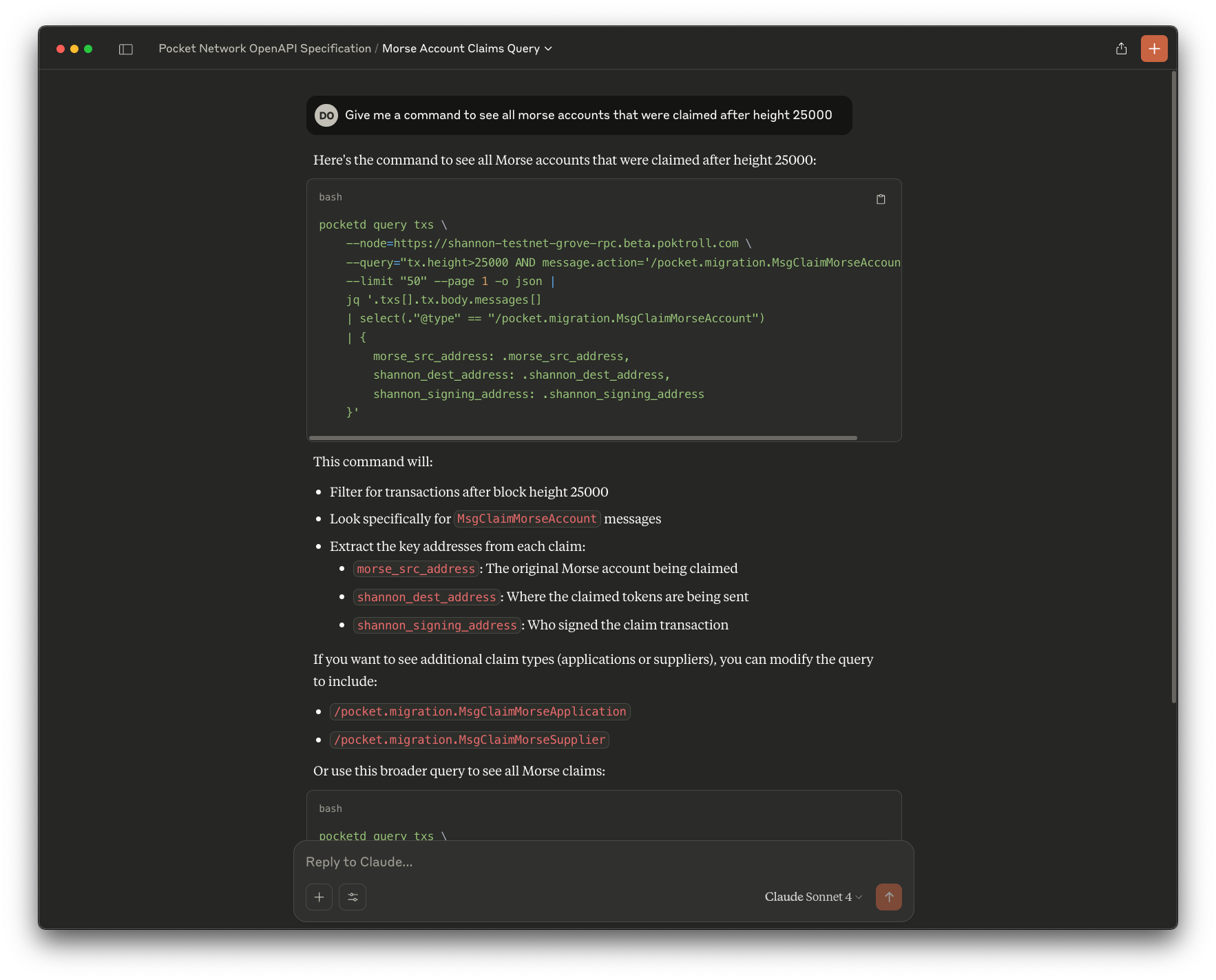
Task: Click /pocket.migration.MsgClaimMorseSupplier code text
Action: (x=470, y=740)
